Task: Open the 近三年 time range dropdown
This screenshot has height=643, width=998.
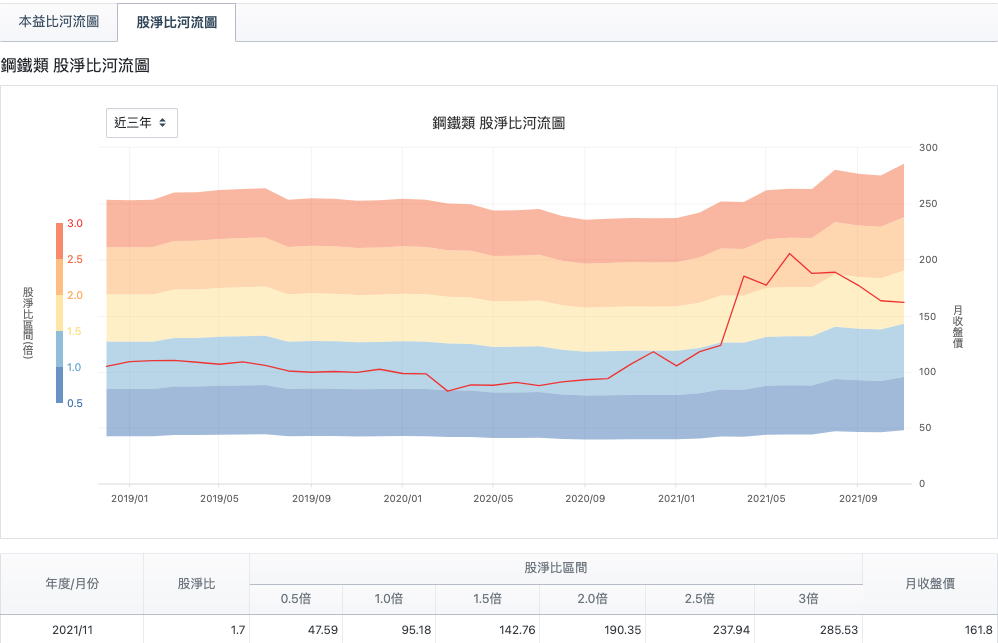Action: click(x=141, y=123)
